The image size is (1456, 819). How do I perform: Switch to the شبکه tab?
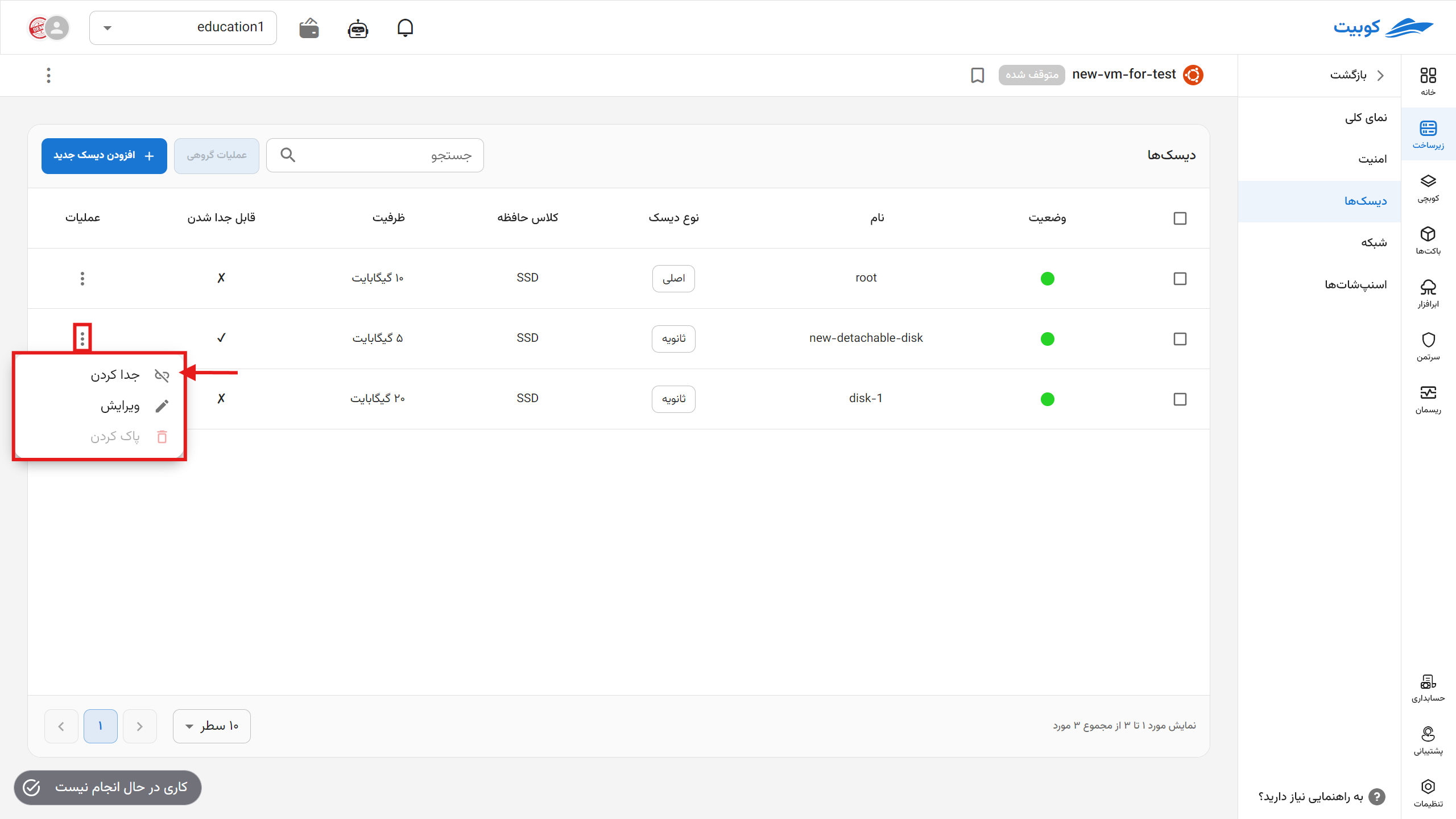[x=1375, y=242]
